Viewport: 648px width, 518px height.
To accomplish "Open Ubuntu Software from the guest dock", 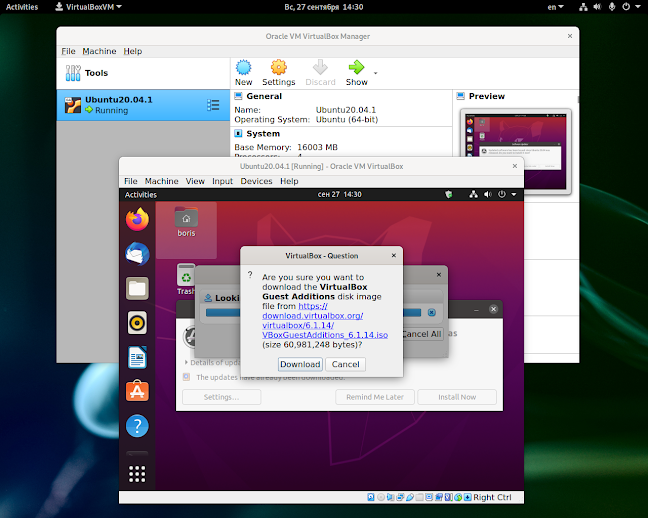I will pos(137,391).
